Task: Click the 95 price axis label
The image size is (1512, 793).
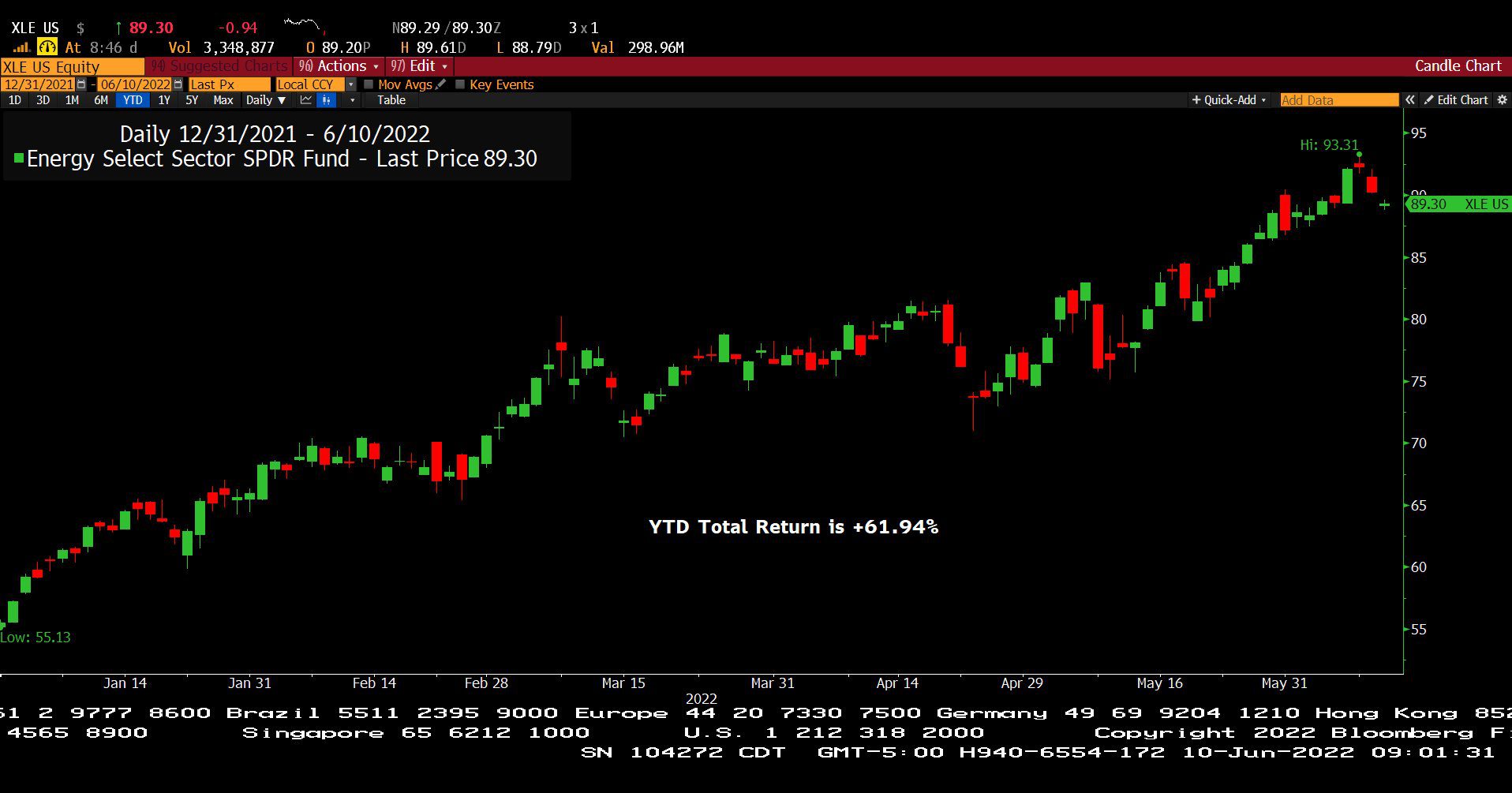Action: click(1419, 133)
